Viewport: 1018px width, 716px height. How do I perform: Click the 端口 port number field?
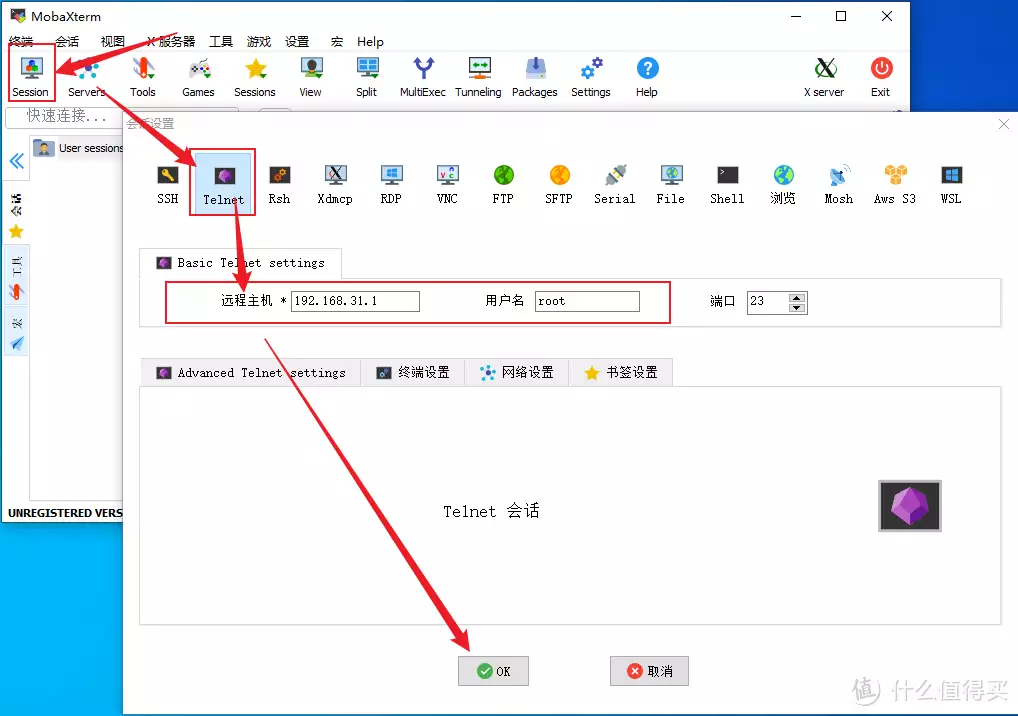pos(767,302)
